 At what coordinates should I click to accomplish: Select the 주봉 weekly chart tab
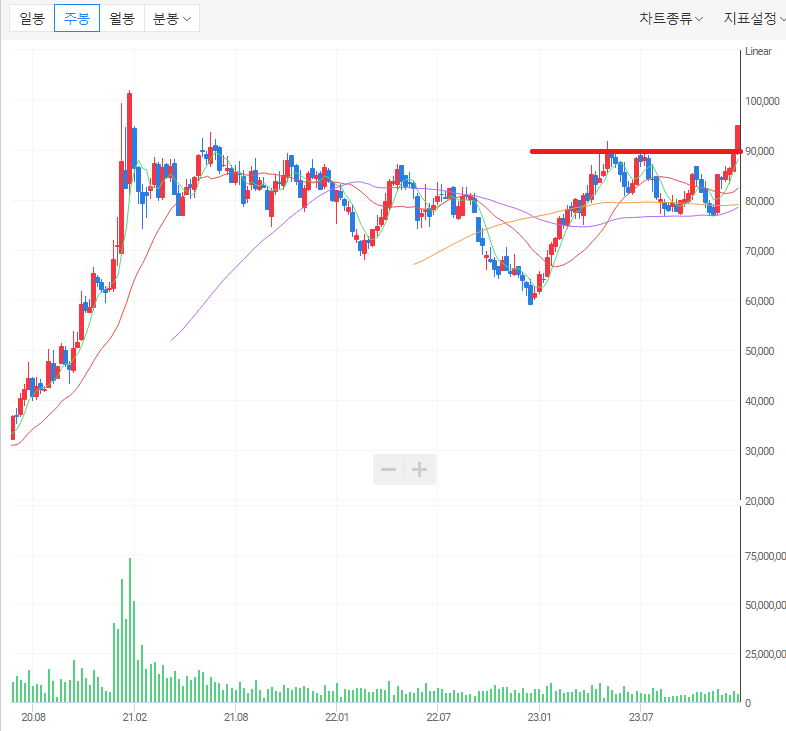point(77,19)
